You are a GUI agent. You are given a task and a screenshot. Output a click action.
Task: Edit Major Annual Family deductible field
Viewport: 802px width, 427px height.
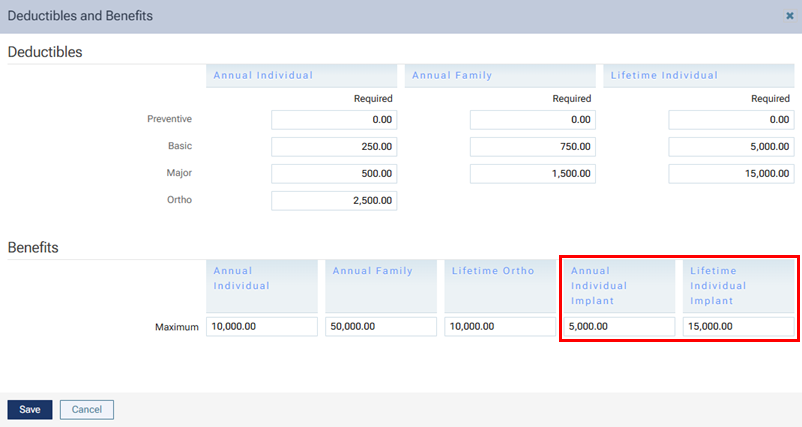(532, 174)
